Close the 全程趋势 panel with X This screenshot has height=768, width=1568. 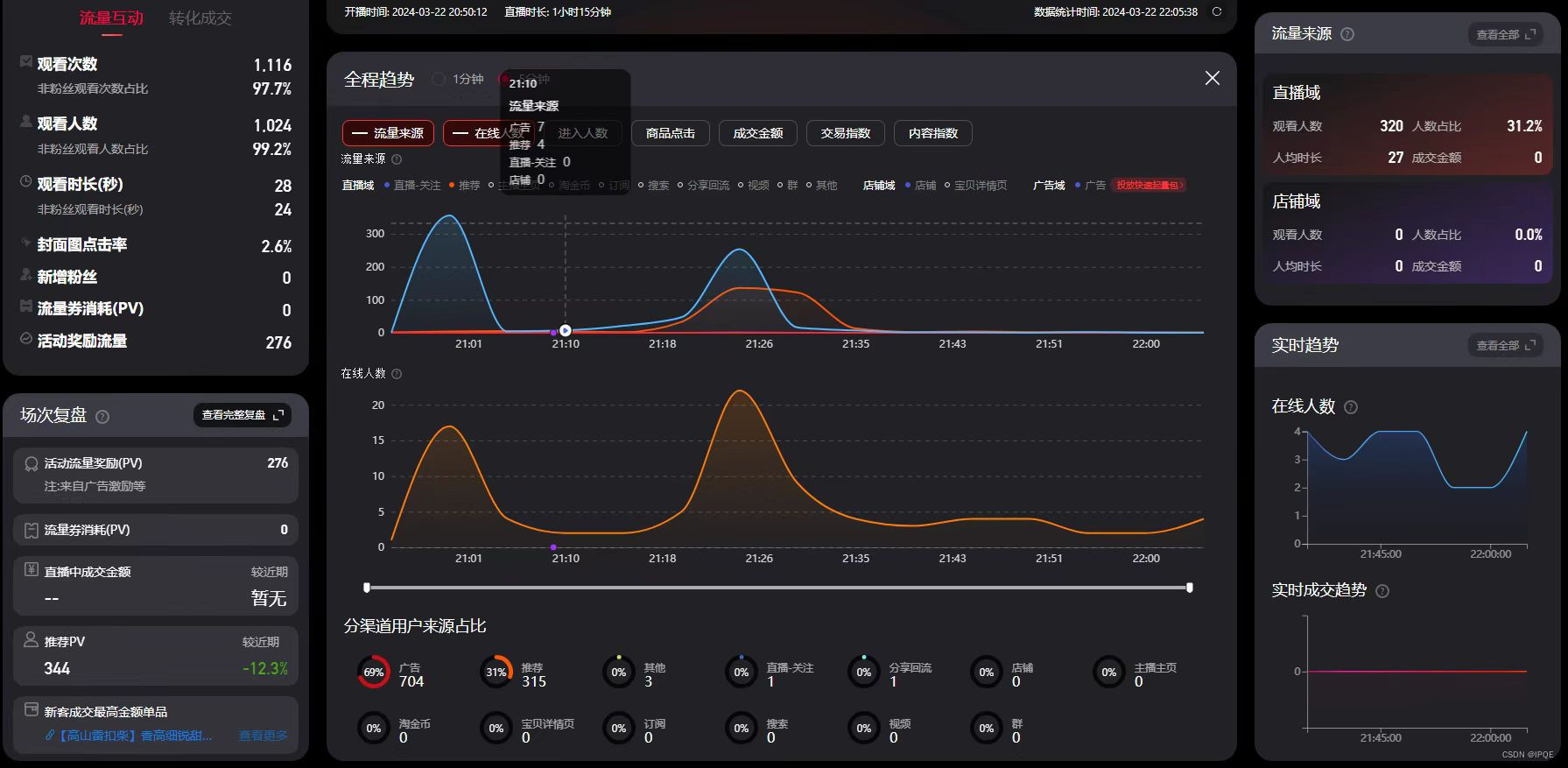click(x=1213, y=78)
